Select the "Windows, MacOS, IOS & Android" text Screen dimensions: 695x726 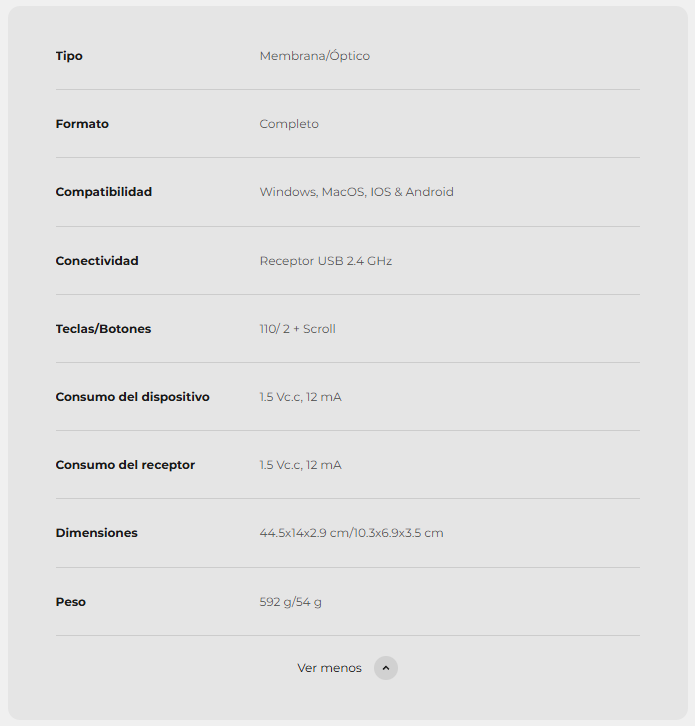(356, 192)
